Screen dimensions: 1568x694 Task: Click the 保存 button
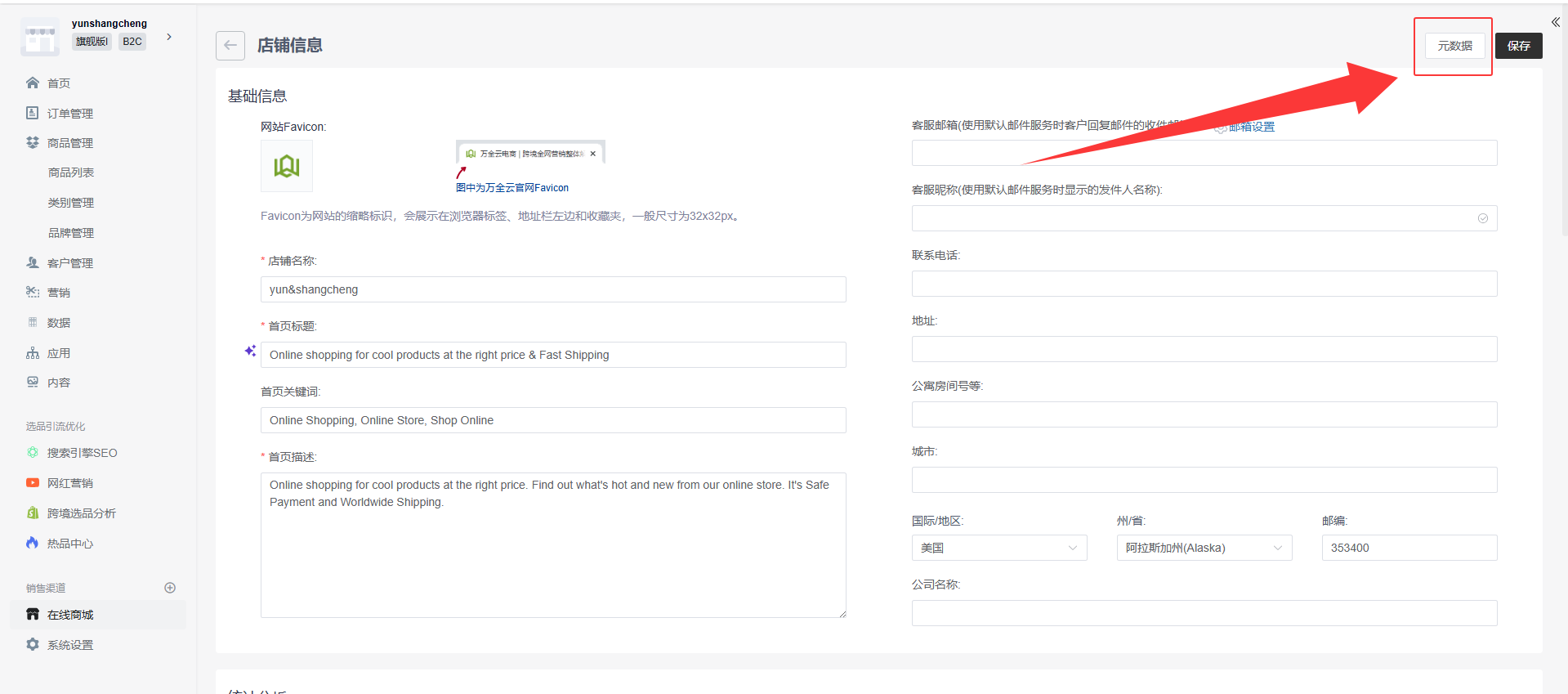1518,46
